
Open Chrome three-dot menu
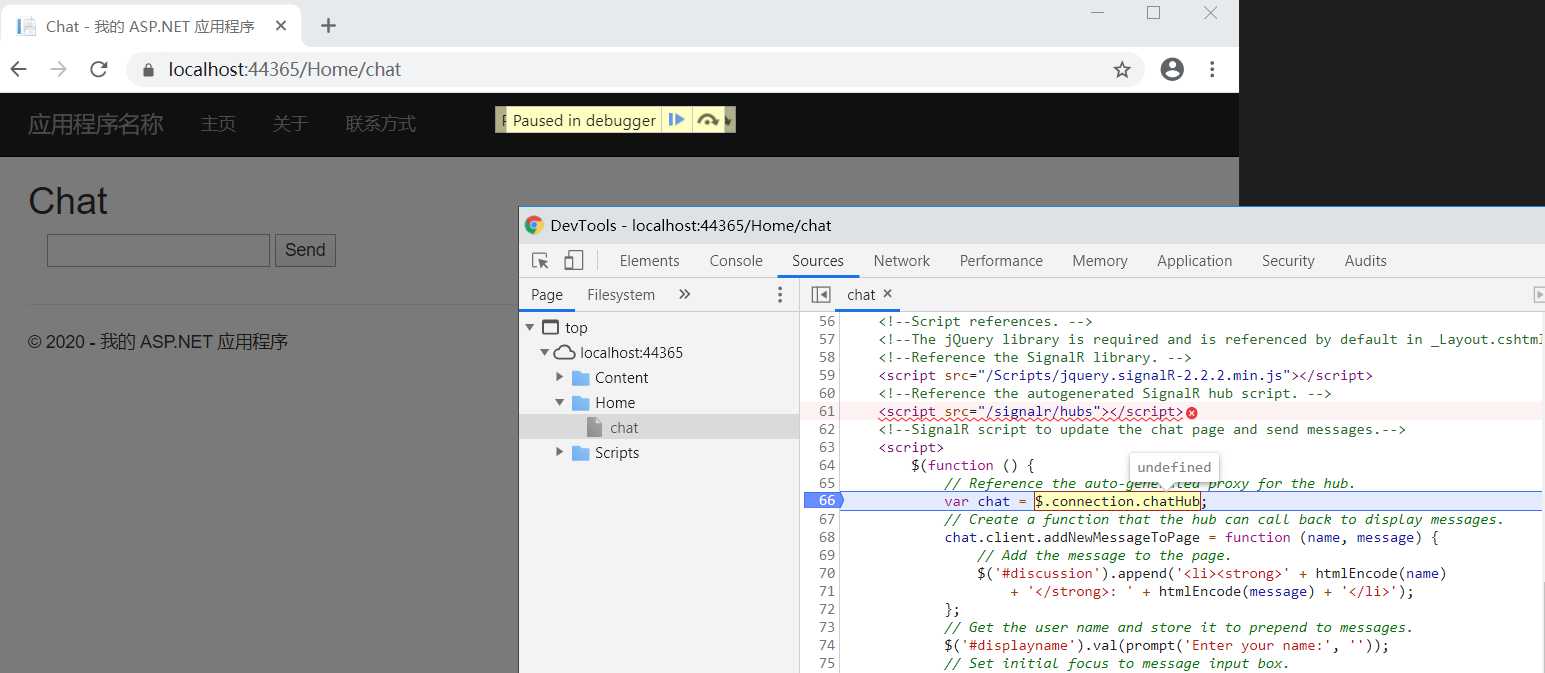[x=1212, y=69]
